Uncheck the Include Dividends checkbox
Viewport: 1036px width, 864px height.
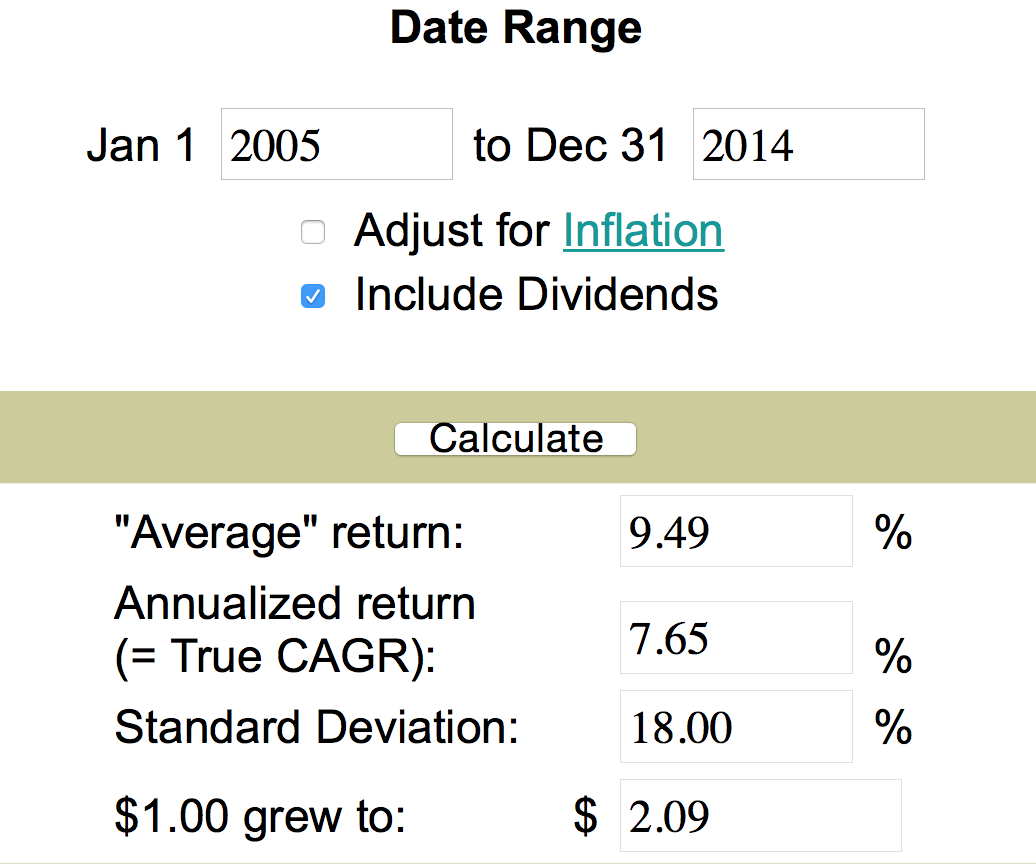pyautogui.click(x=313, y=296)
